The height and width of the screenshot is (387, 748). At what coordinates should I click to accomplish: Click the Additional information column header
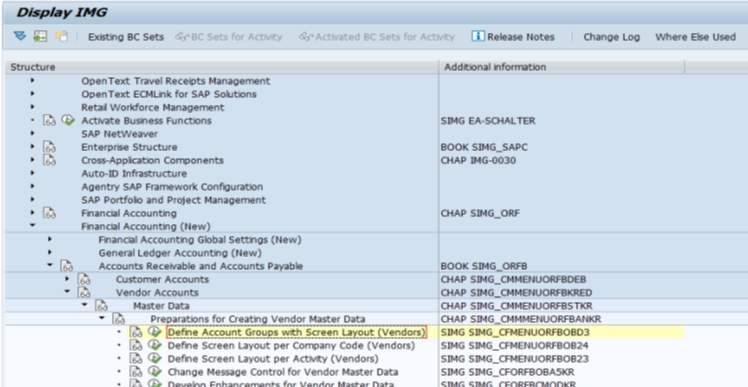(561, 67)
